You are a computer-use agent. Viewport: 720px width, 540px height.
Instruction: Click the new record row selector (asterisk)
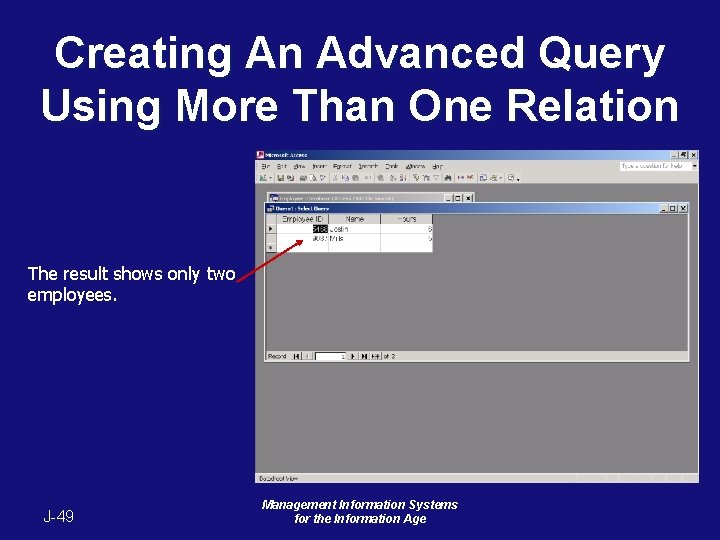click(271, 248)
